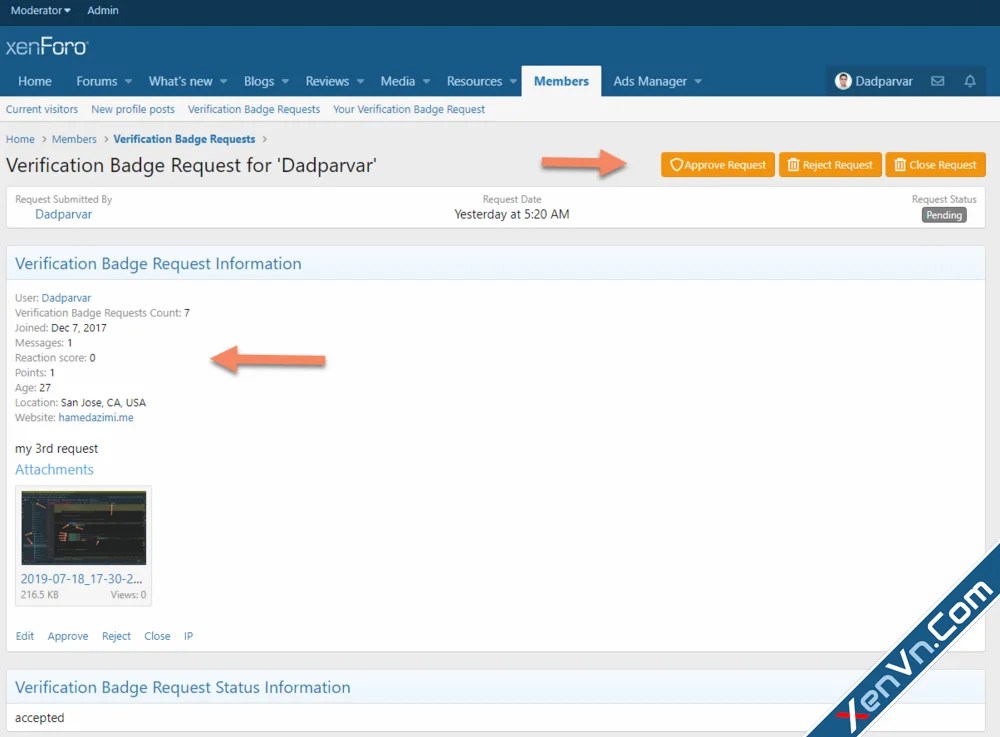Click the xenForo logo
The width and height of the screenshot is (1000, 737).
tap(47, 47)
